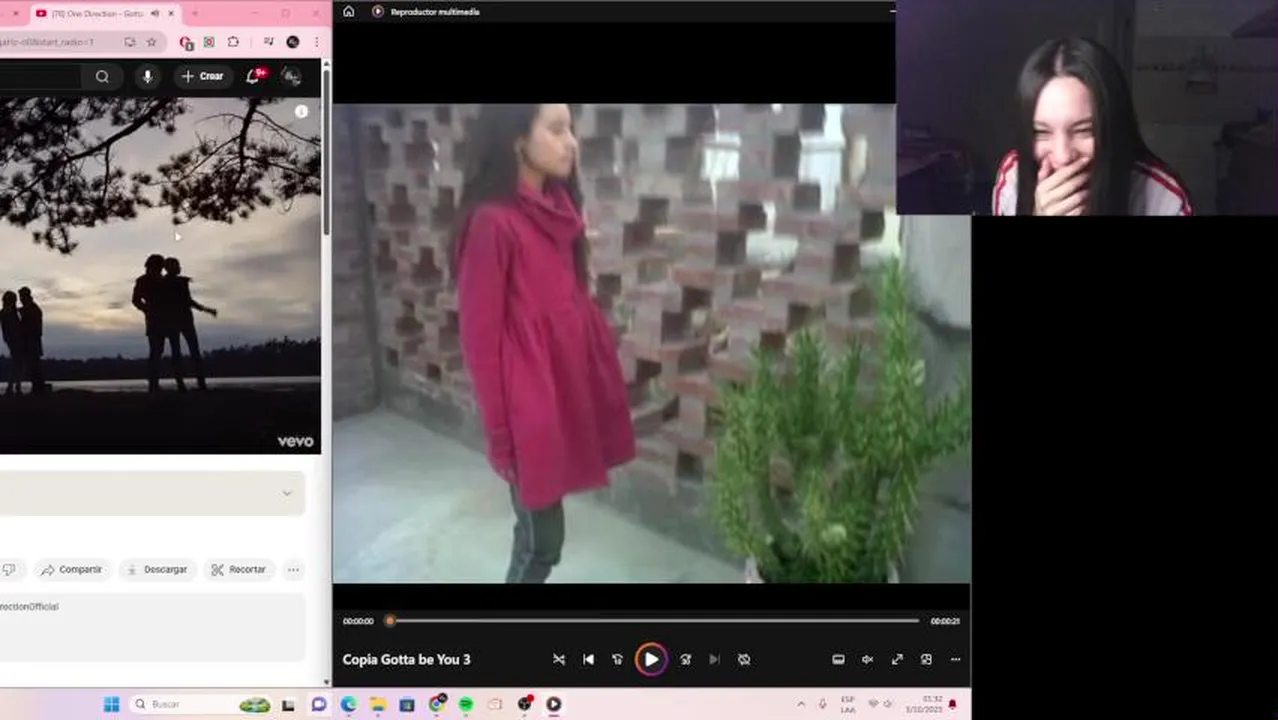Switch media player to full screen
The height and width of the screenshot is (720, 1278).
[x=897, y=659]
